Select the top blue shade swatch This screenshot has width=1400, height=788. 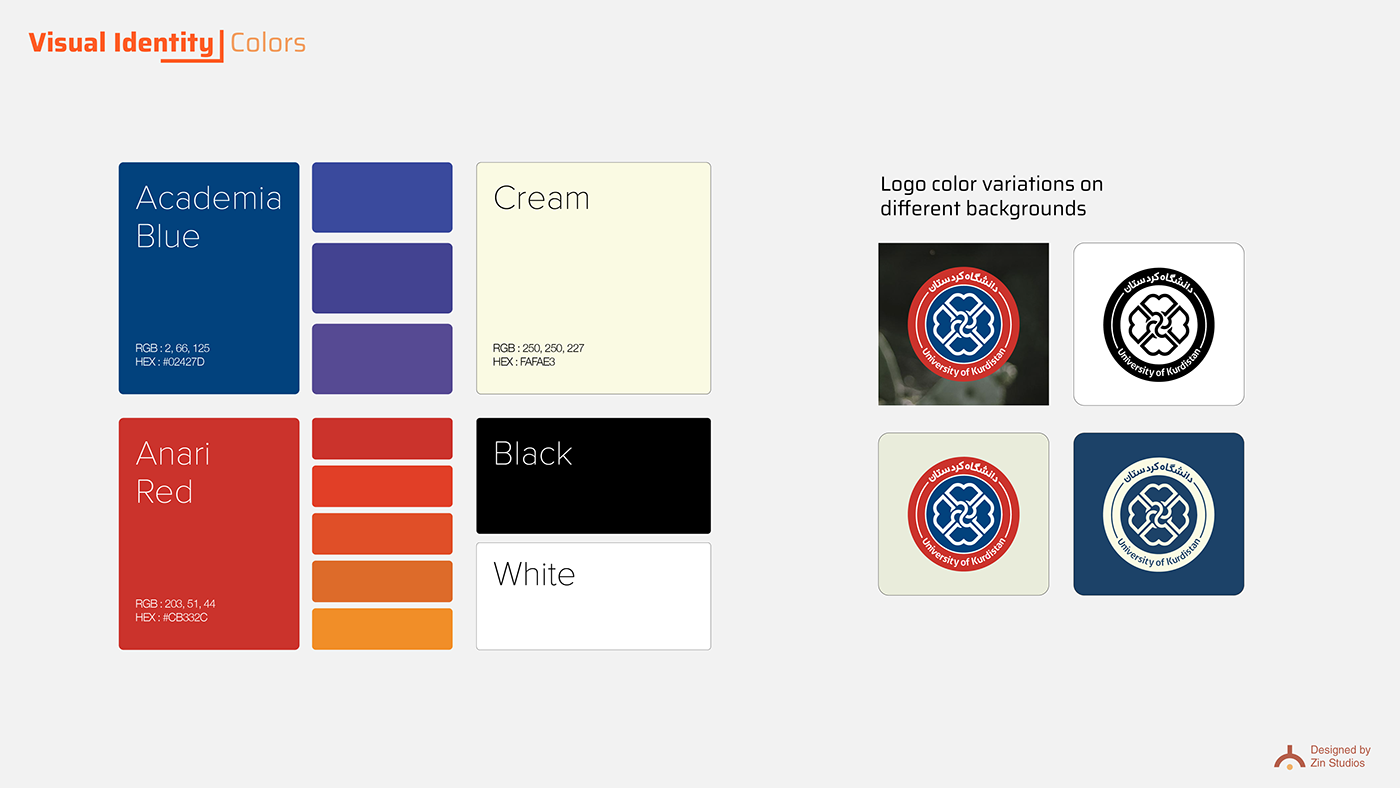pos(382,197)
